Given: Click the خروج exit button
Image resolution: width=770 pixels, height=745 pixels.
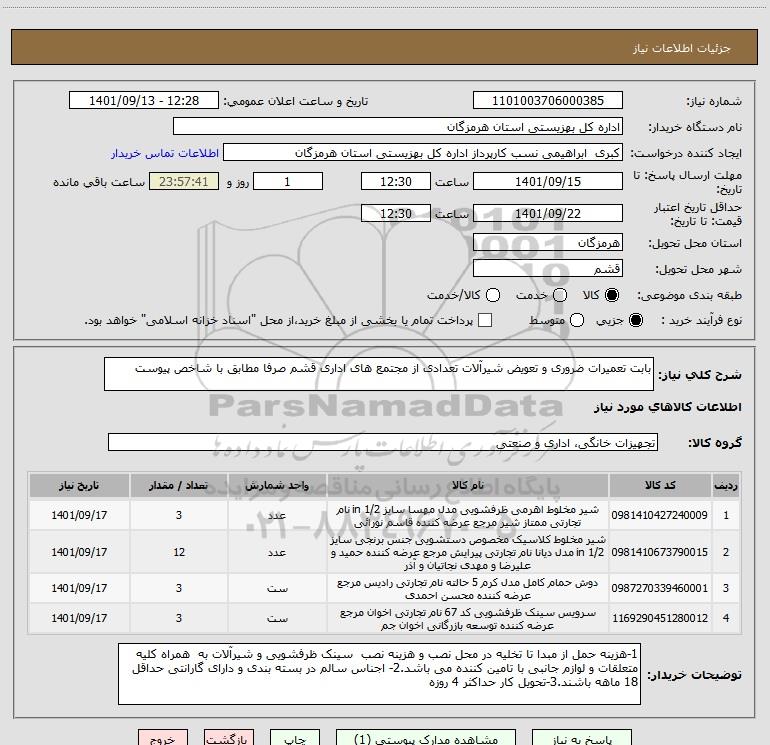Looking at the screenshot, I should pos(163,738).
